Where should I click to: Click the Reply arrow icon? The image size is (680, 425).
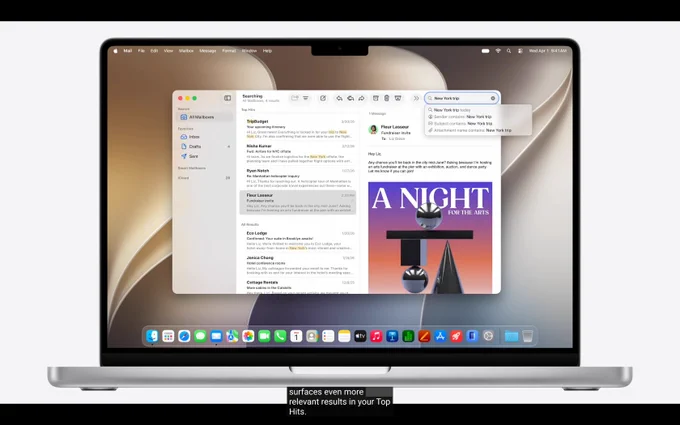[340, 98]
